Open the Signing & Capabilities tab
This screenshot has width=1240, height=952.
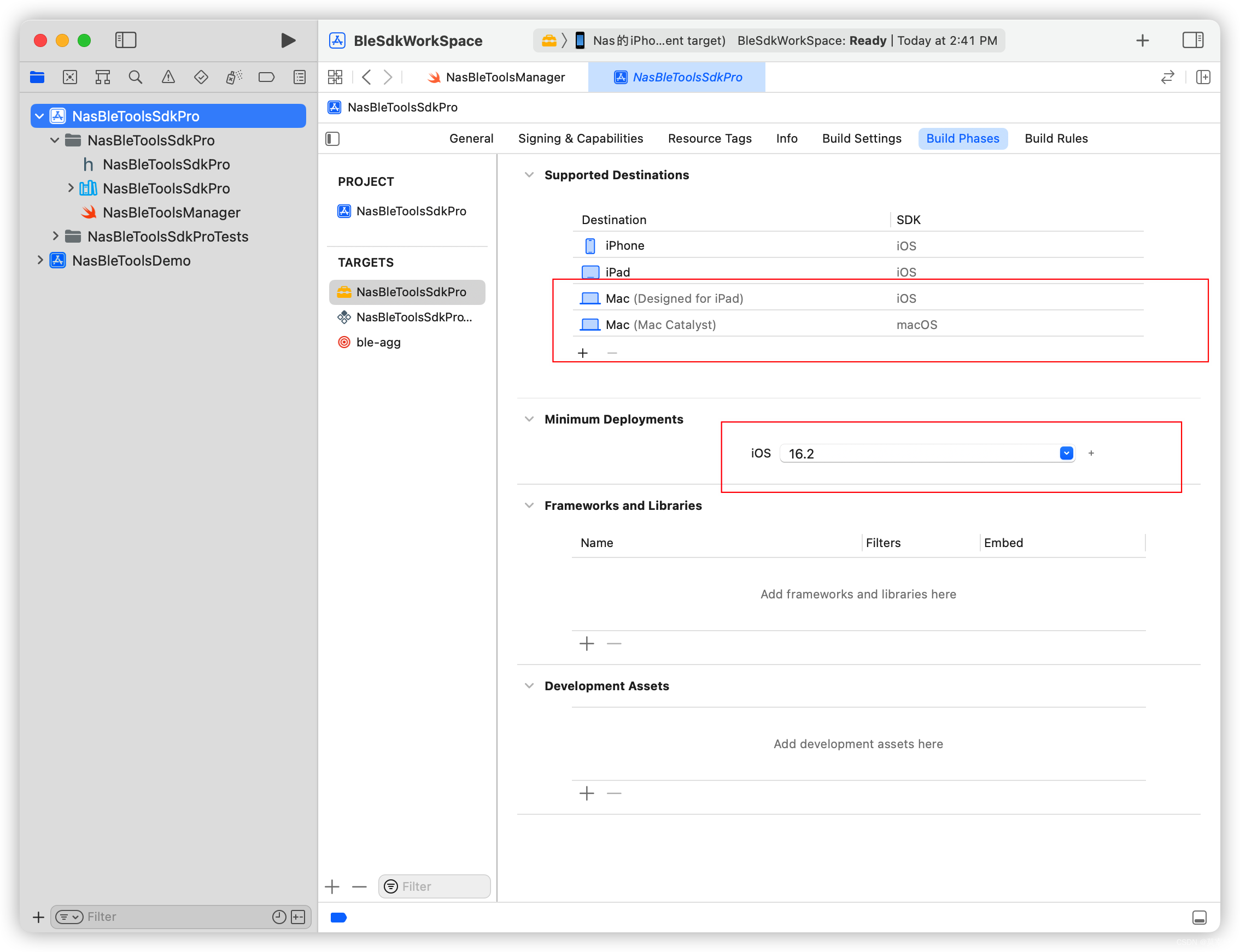[x=580, y=139]
